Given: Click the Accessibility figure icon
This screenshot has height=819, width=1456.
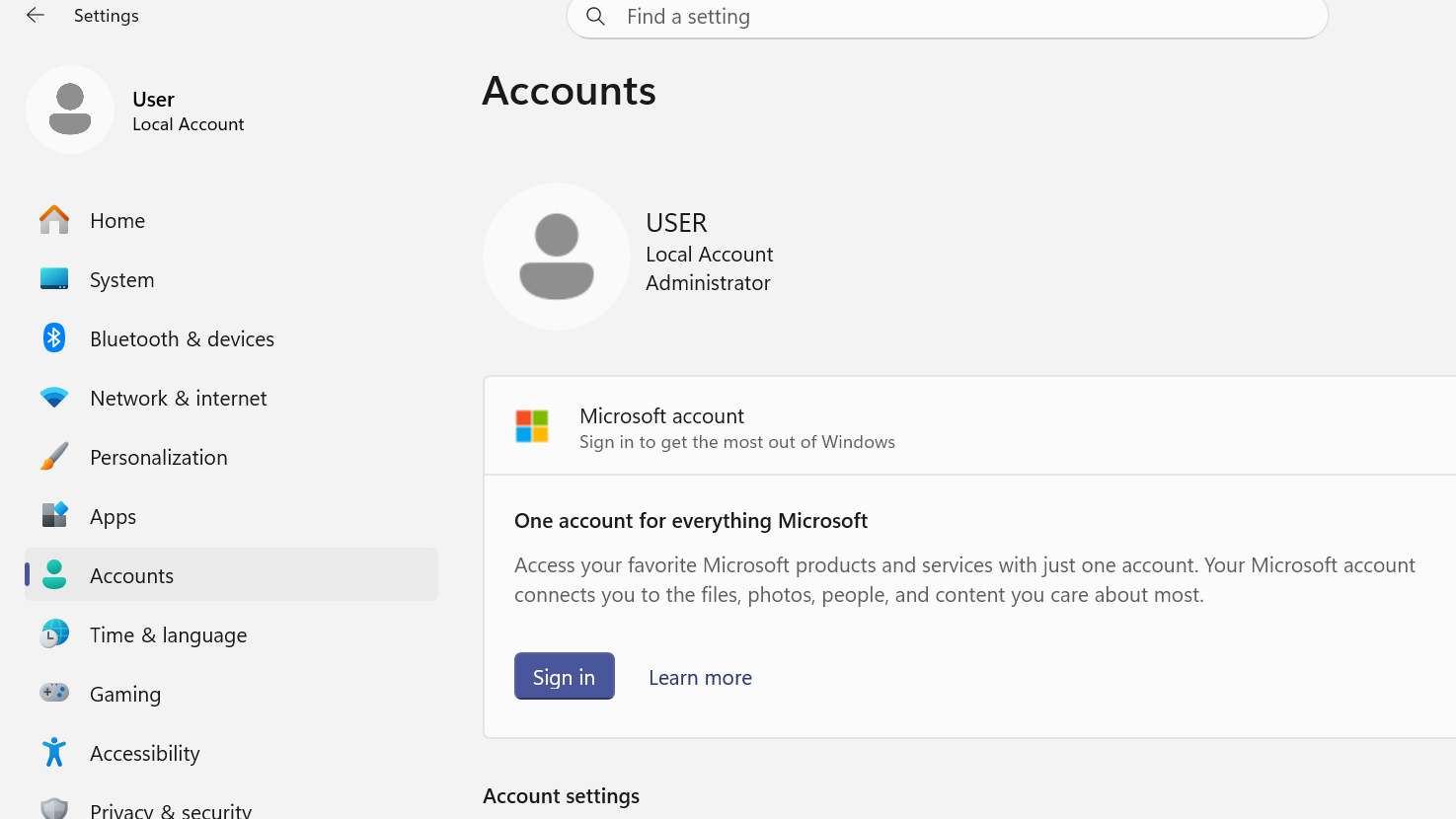Looking at the screenshot, I should (54, 753).
